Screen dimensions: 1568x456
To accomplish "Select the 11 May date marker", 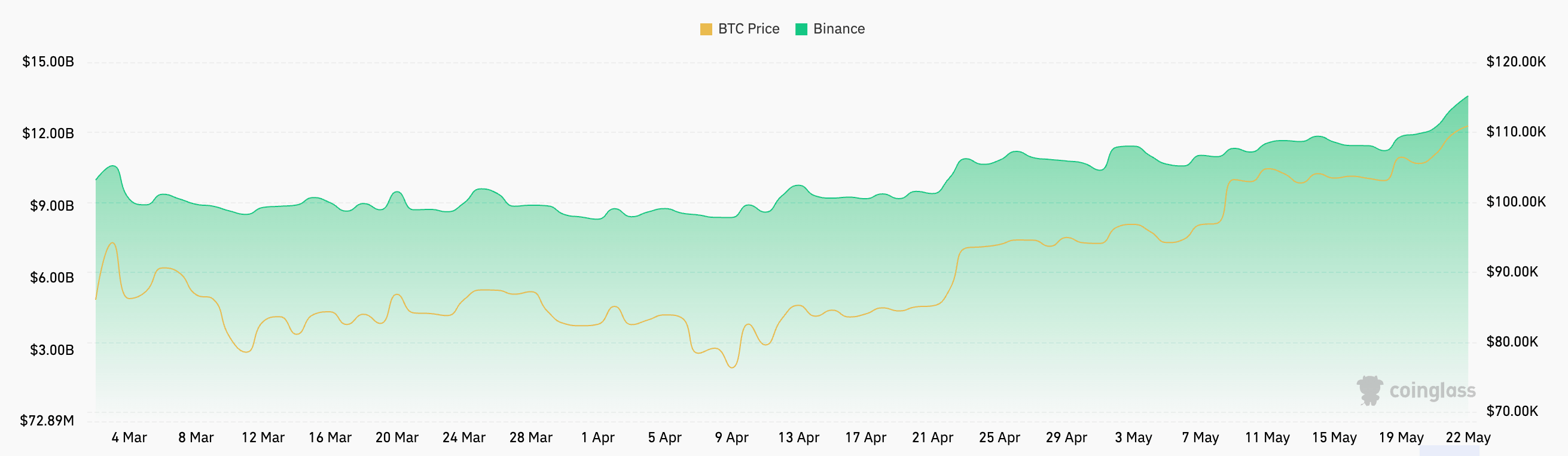I will tap(1267, 437).
